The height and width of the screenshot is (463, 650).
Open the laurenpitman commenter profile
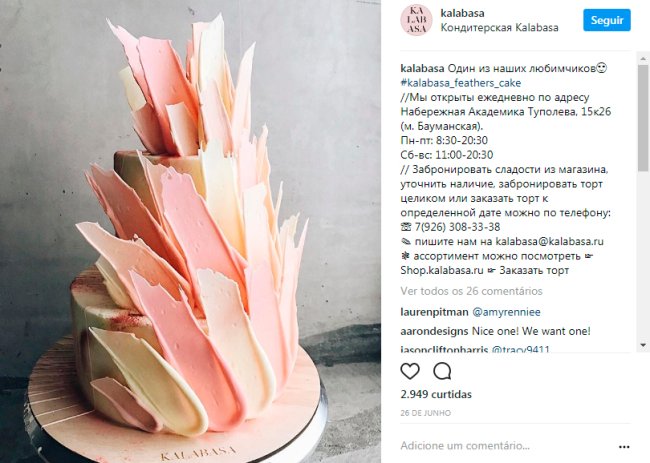pos(434,312)
